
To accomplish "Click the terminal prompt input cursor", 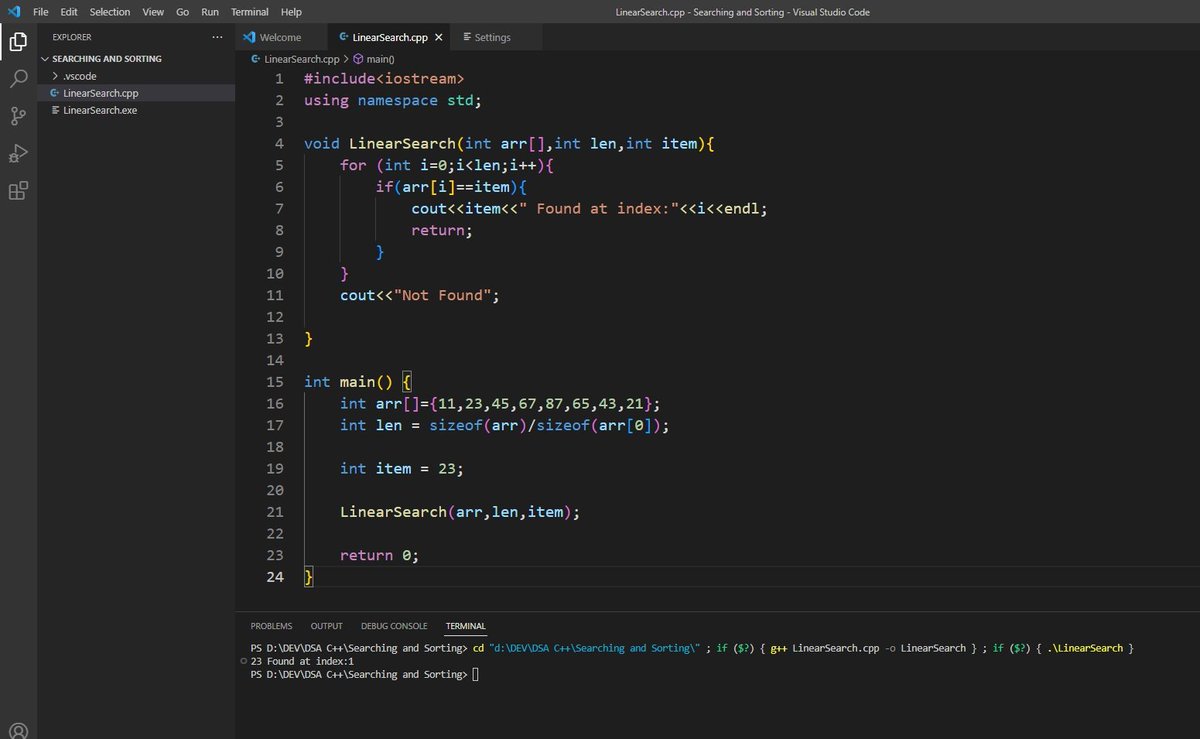I will [476, 675].
